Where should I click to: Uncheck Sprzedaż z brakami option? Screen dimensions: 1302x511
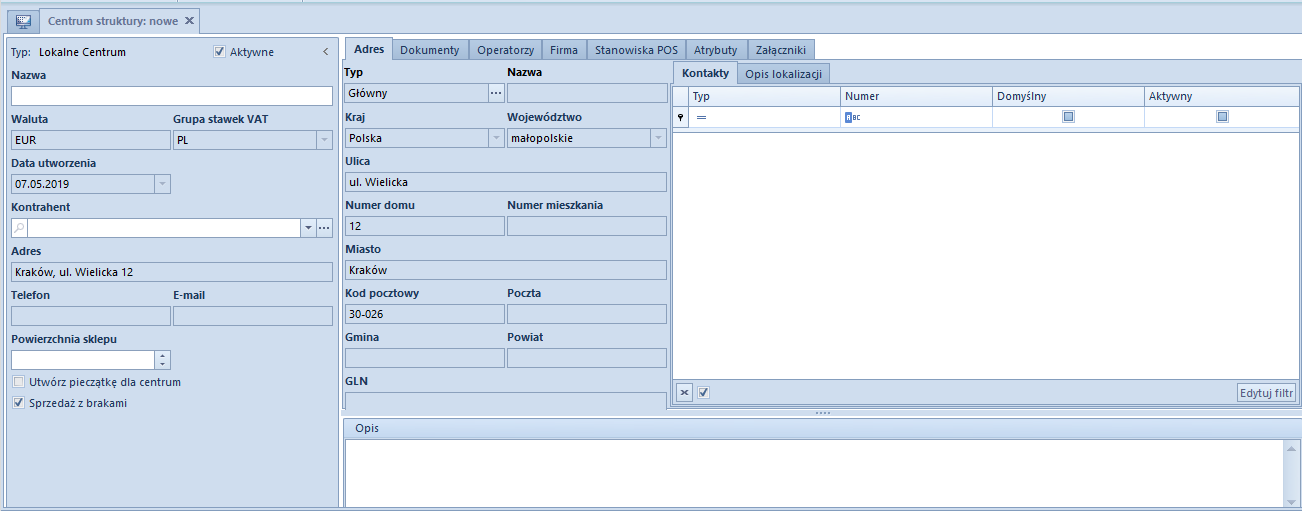coord(19,403)
